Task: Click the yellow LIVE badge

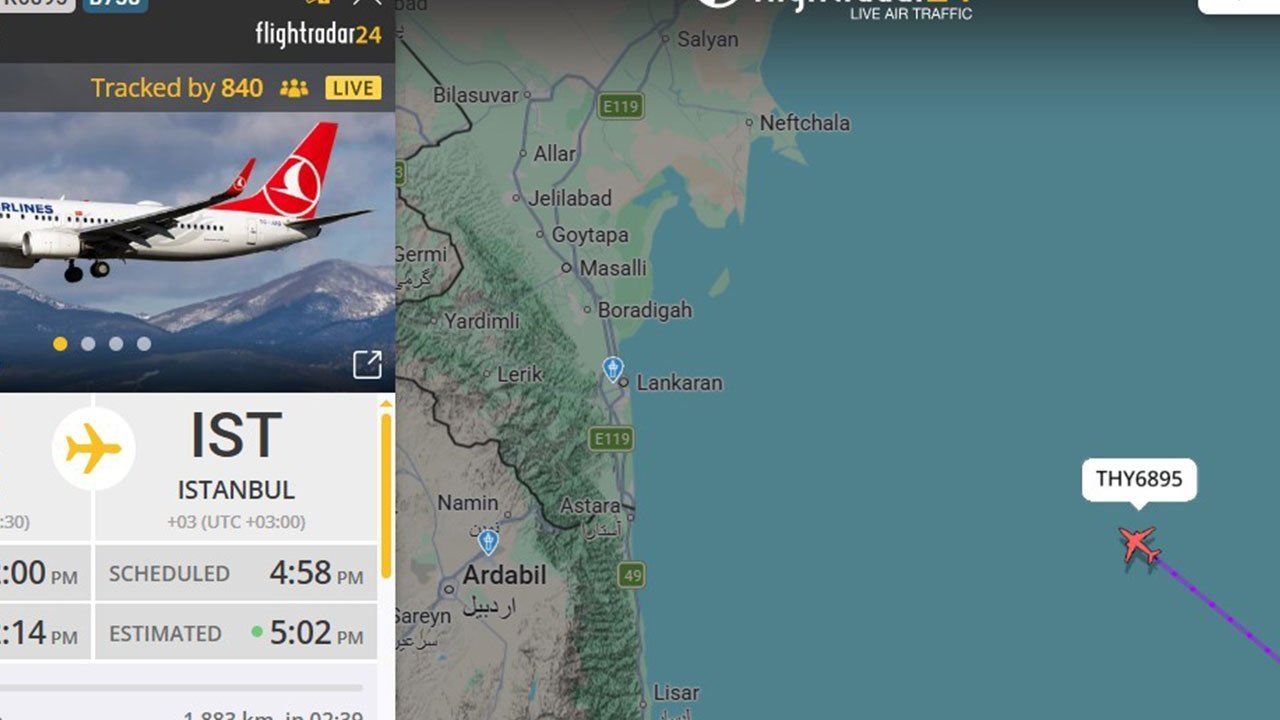Action: point(353,88)
